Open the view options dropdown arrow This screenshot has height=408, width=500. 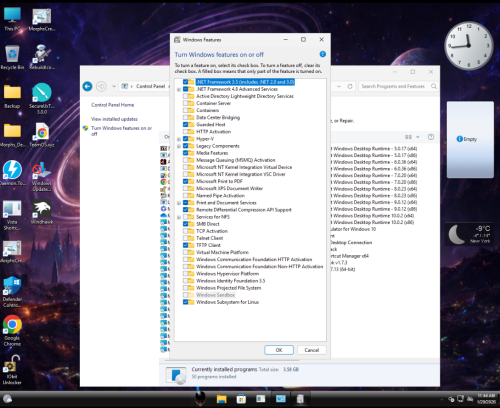pyautogui.click(x=418, y=137)
